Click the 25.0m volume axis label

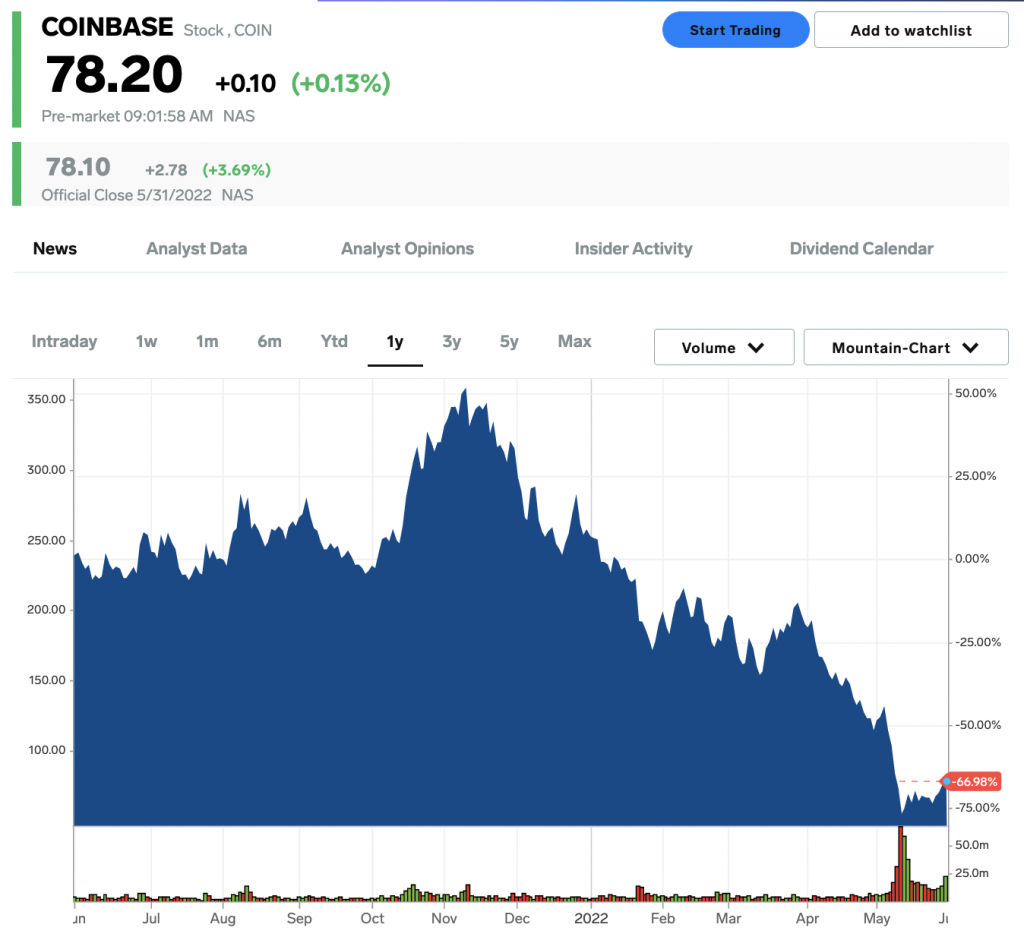coord(972,873)
